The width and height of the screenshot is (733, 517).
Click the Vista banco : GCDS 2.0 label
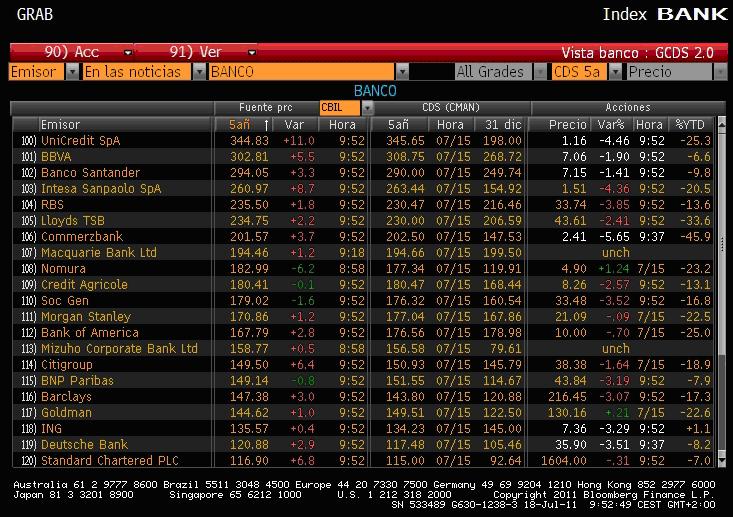tap(637, 52)
